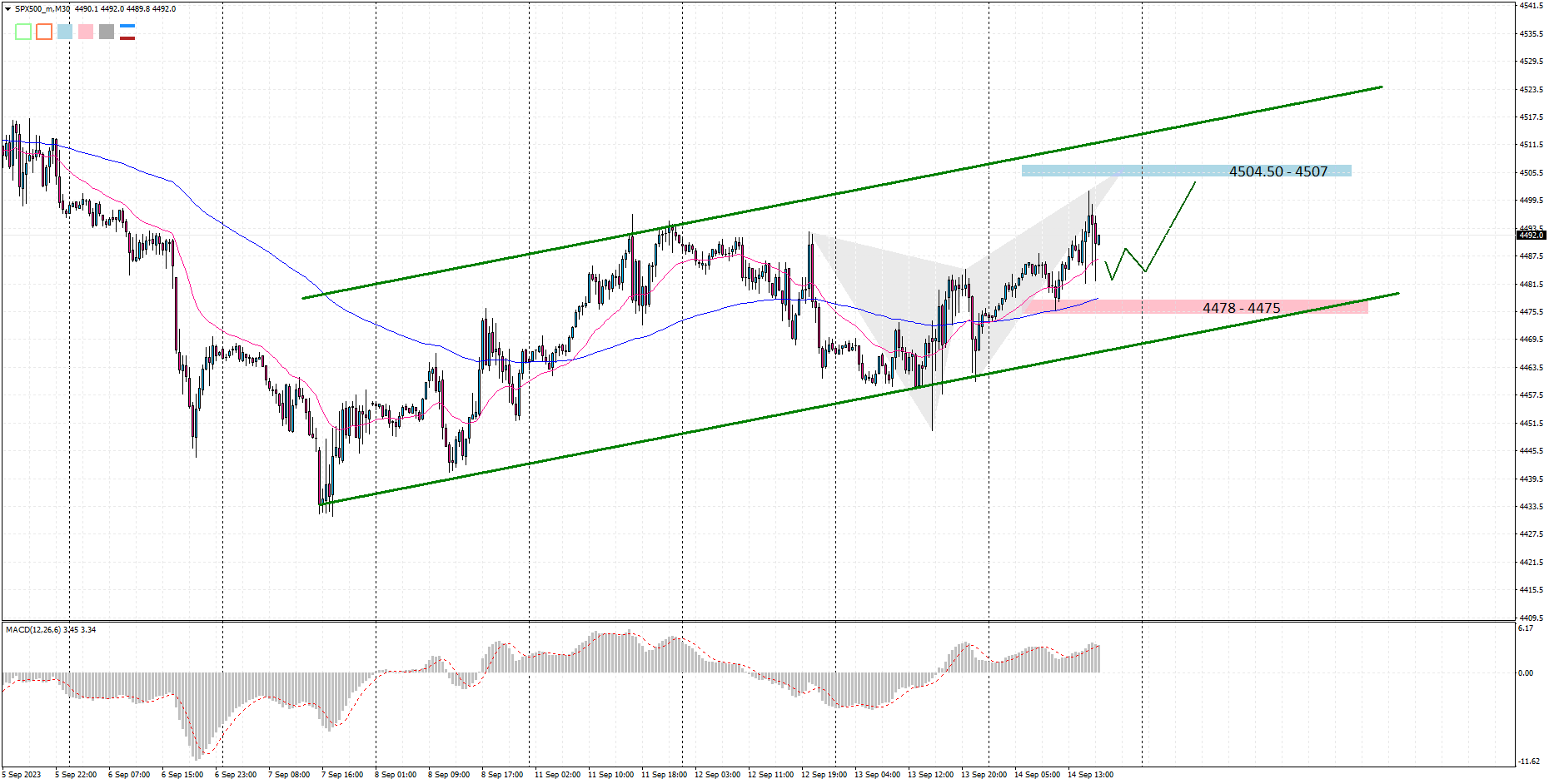Select the 4504.50 - 4507 resistance zone label
This screenshot has height=784, width=1549.
1278,171
